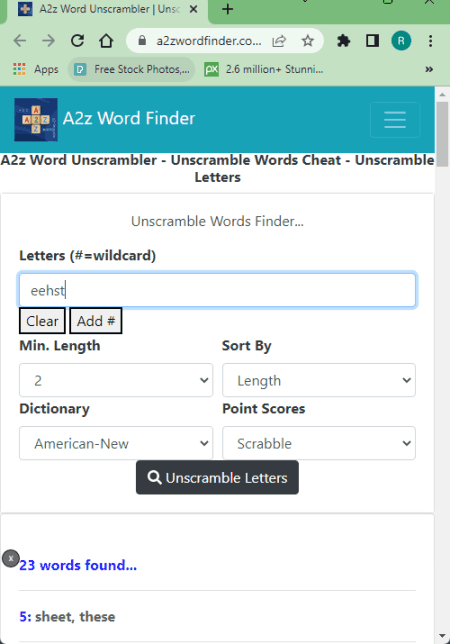Open the Google profile avatar
450x644 pixels.
(401, 41)
